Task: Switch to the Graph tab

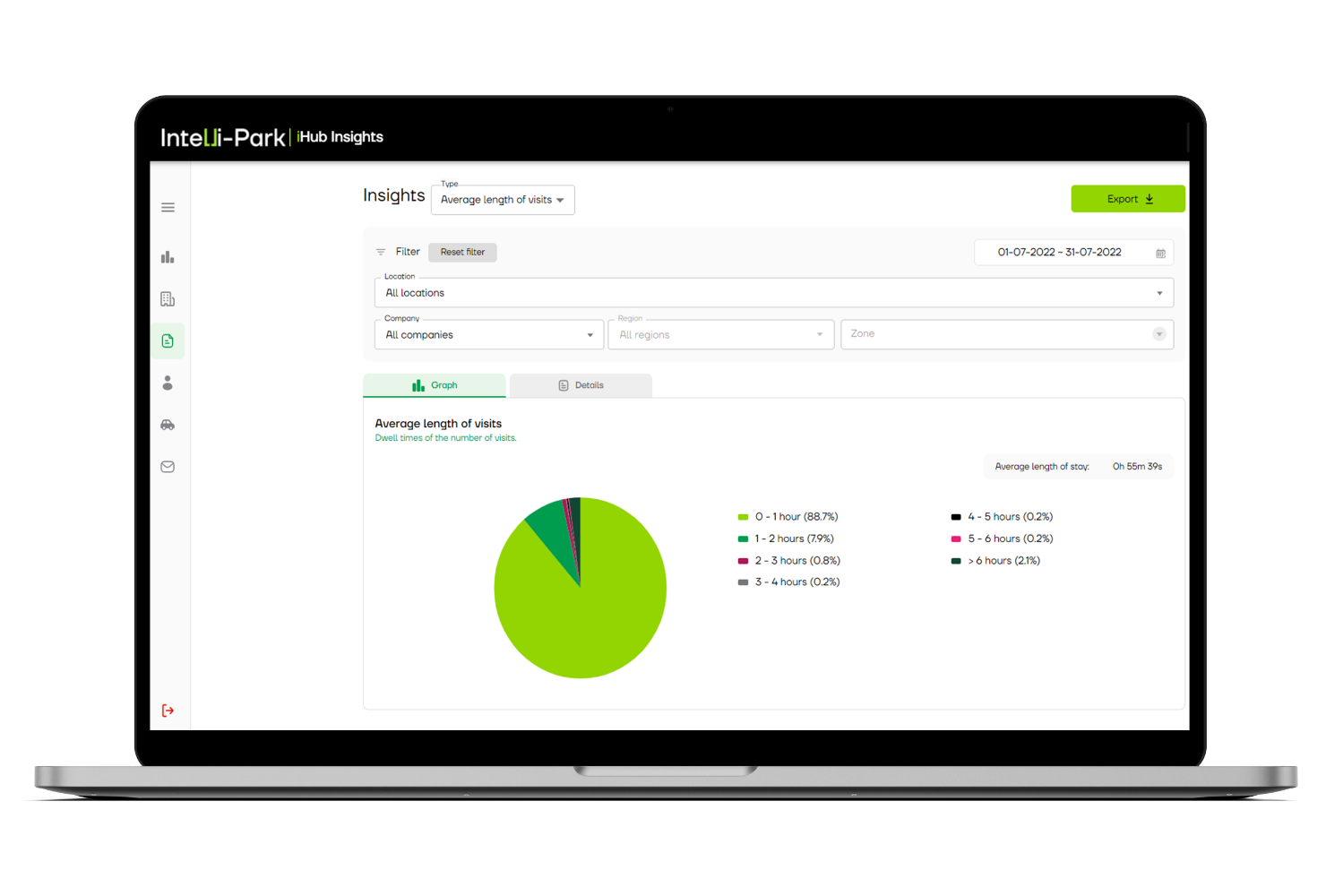Action: point(435,385)
